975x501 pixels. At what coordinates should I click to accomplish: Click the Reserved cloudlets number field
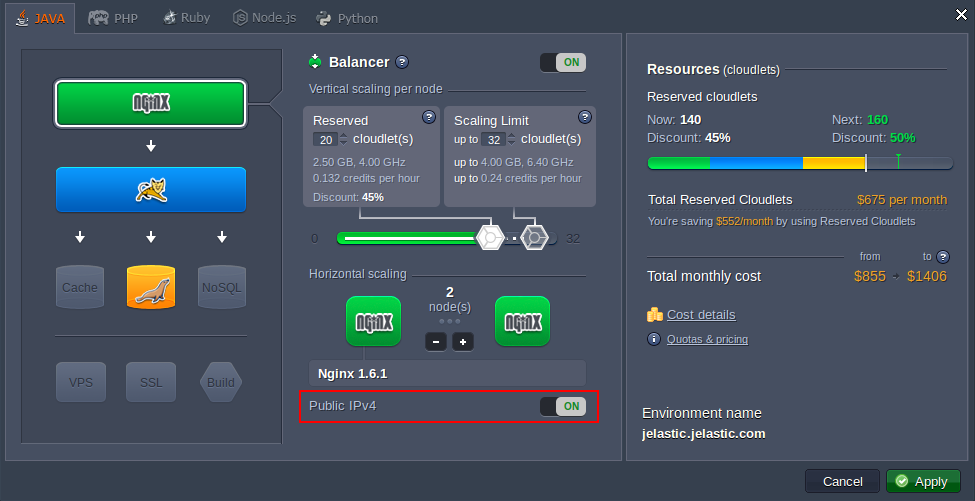click(x=325, y=140)
